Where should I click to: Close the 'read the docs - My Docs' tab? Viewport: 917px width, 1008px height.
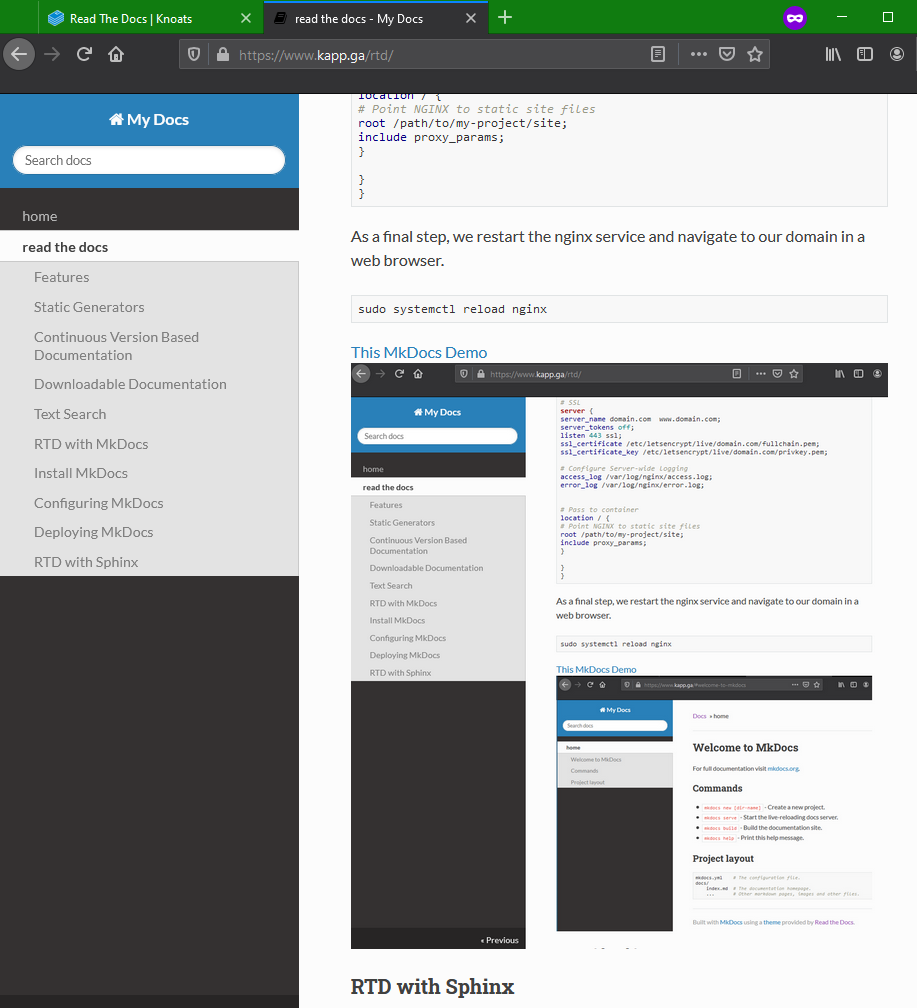[x=471, y=19]
